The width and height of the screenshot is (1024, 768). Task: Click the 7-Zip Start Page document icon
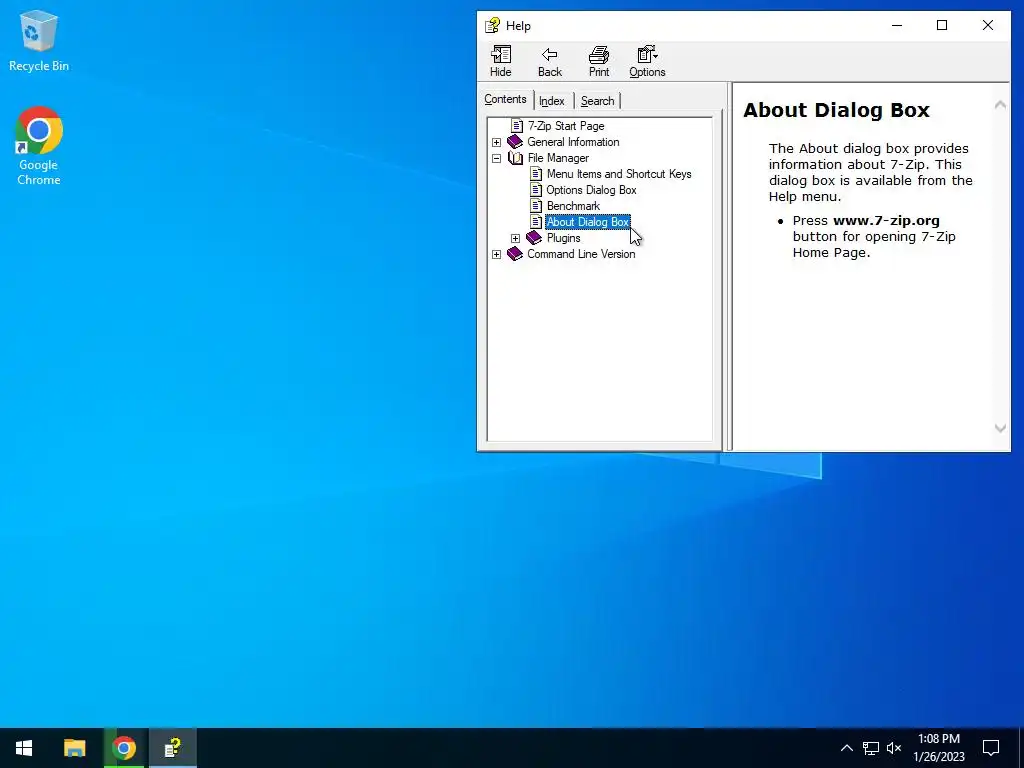tap(517, 126)
